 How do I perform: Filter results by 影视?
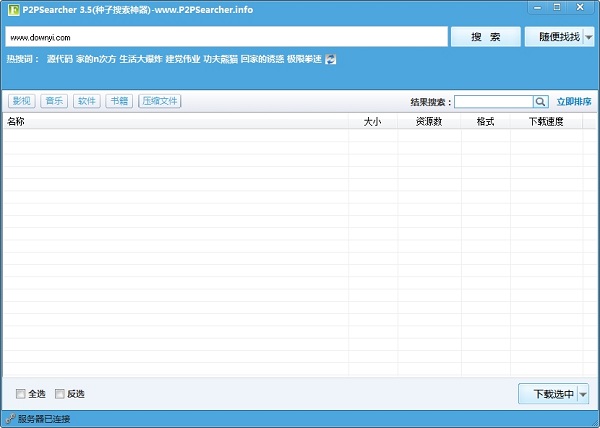click(22, 101)
